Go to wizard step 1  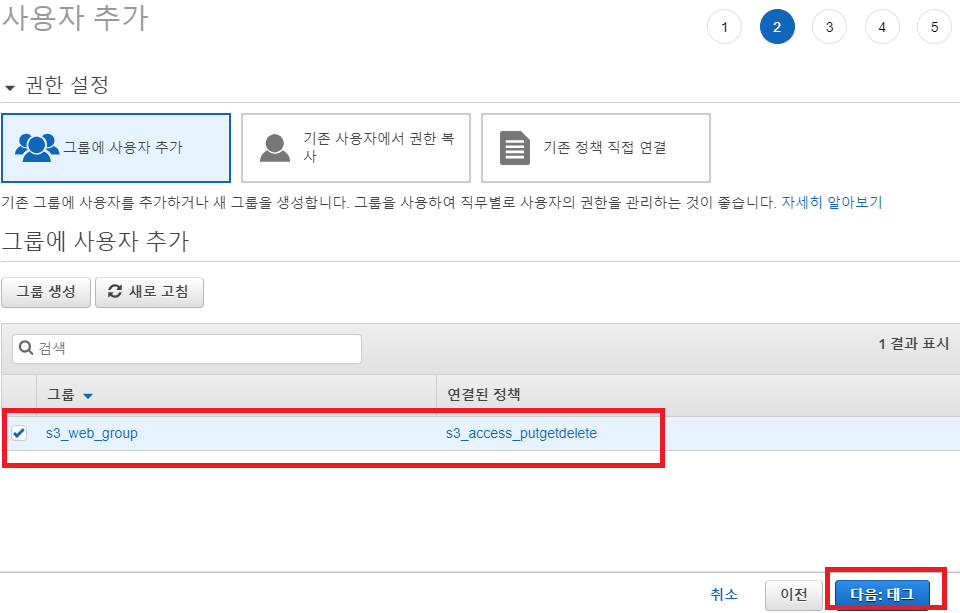point(724,27)
